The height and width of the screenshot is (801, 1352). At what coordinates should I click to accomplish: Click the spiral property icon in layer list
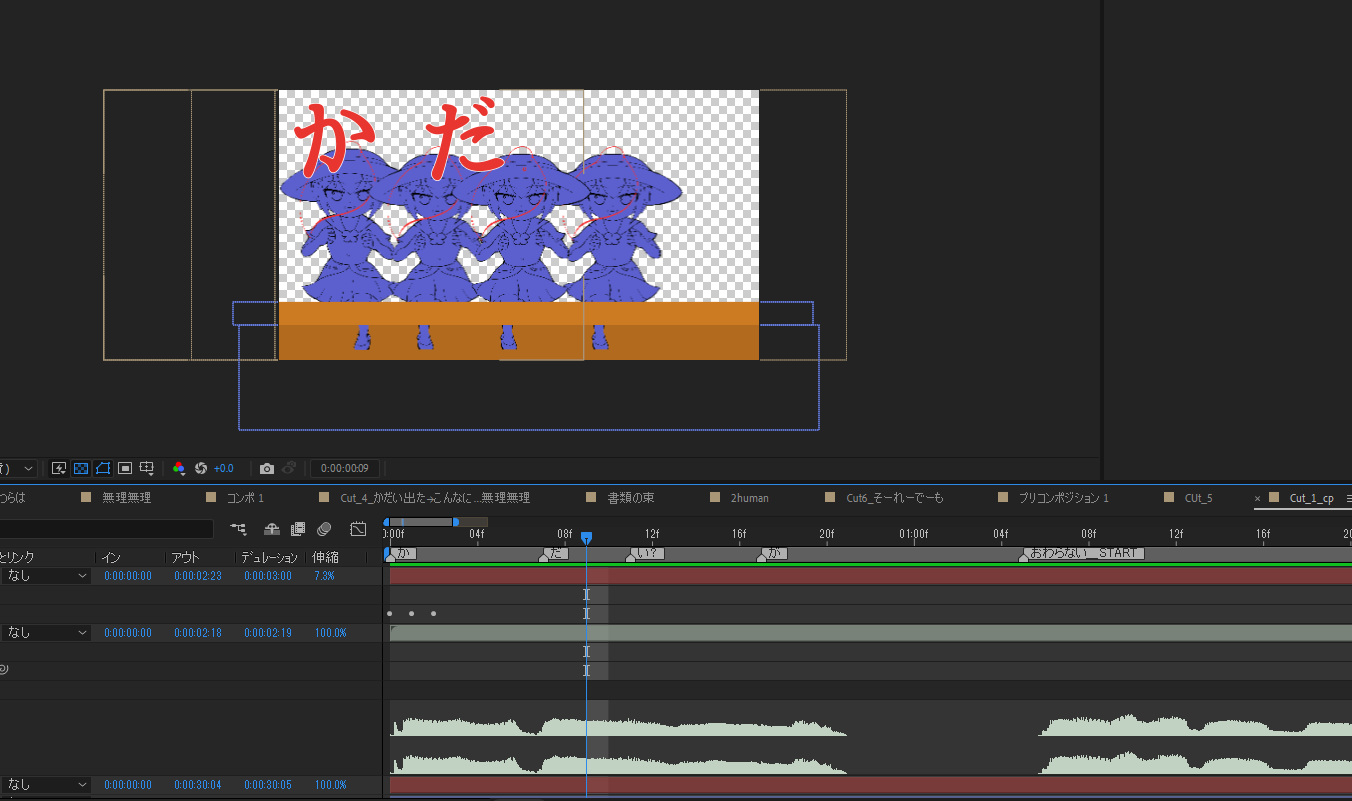tap(4, 670)
